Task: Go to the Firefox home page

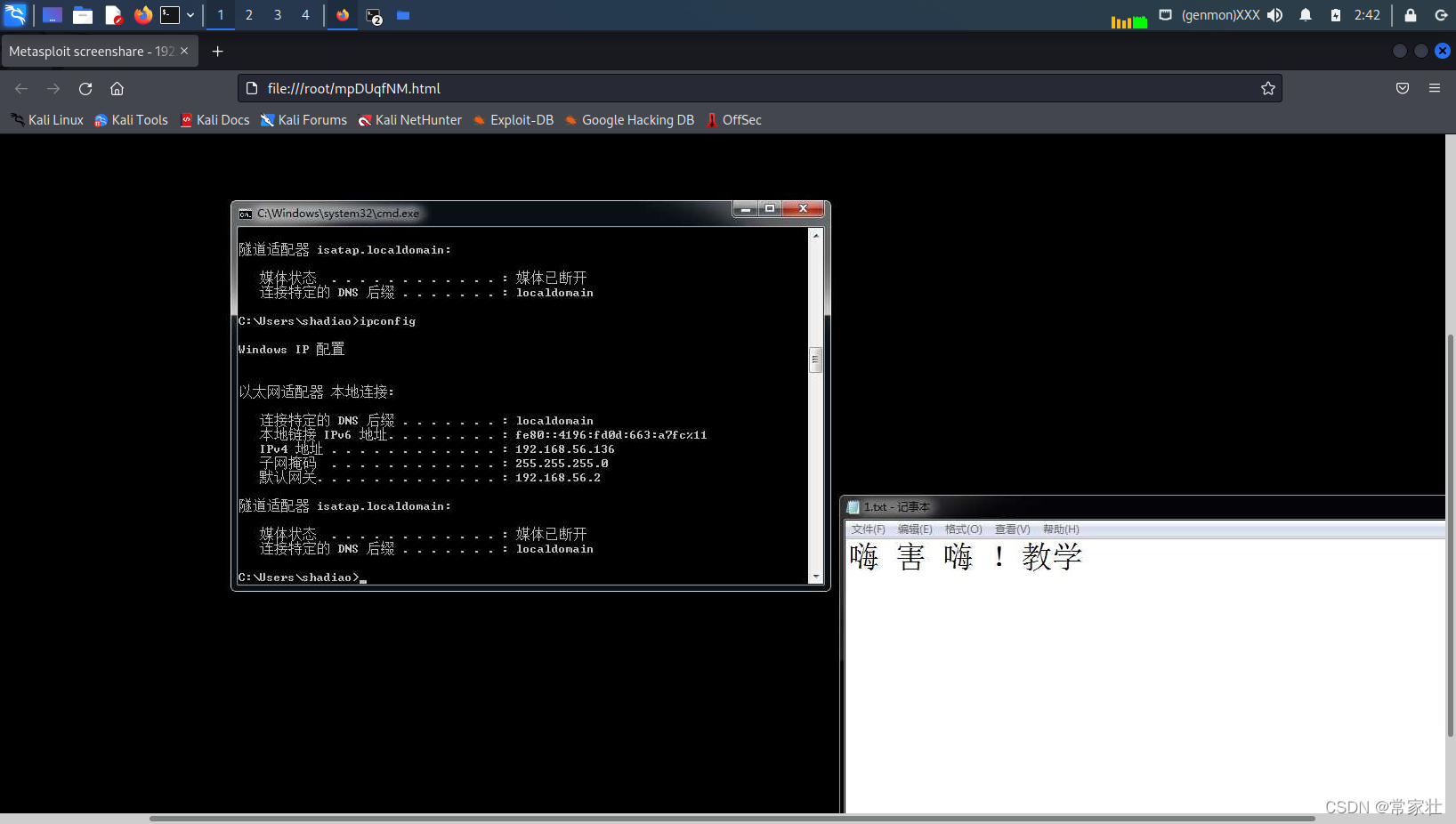Action: [x=117, y=88]
